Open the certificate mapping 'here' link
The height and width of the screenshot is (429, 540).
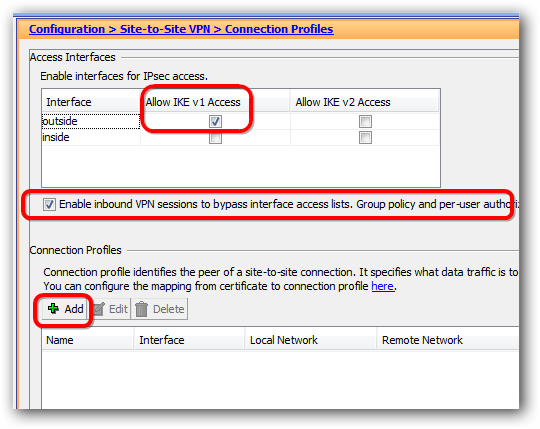382,286
